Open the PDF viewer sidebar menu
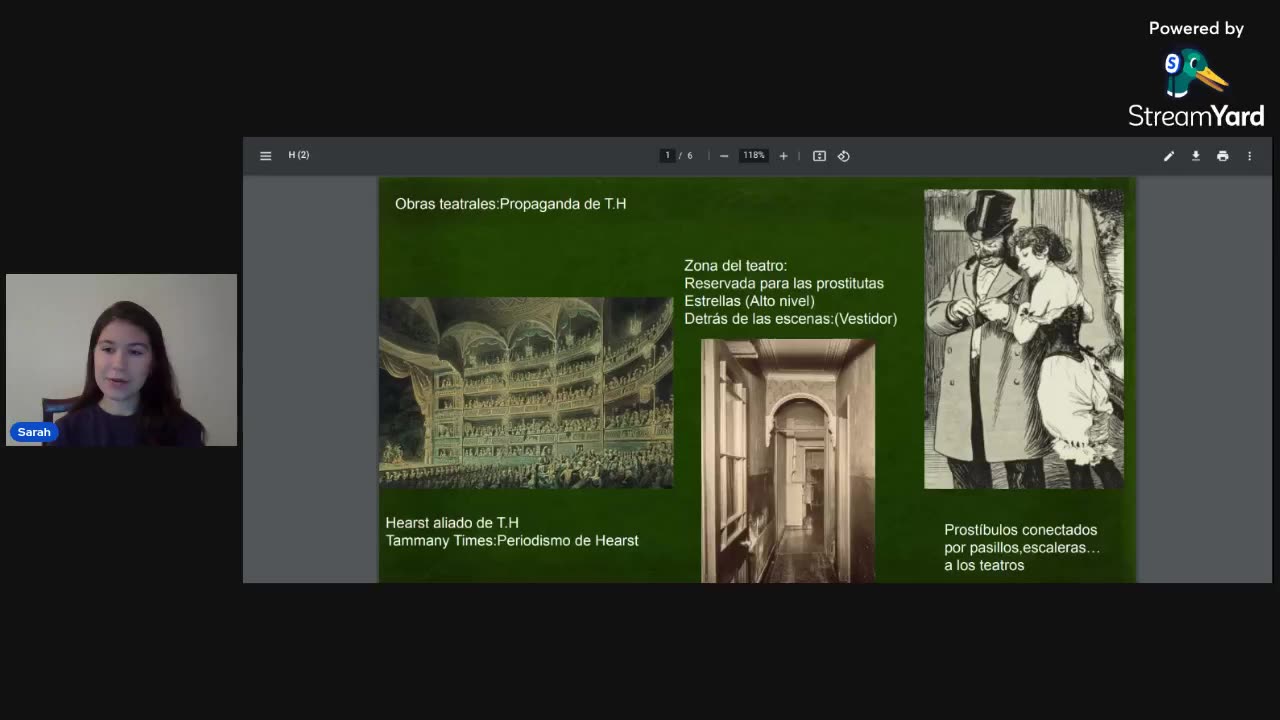 point(265,156)
